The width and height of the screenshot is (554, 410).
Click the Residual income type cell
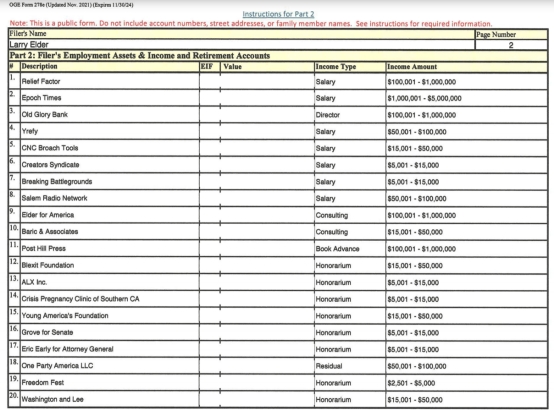[x=350, y=366]
